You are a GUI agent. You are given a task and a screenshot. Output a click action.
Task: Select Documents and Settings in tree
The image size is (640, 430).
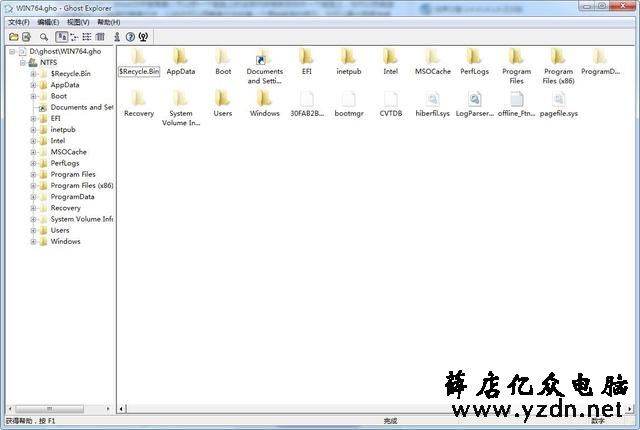[82, 107]
